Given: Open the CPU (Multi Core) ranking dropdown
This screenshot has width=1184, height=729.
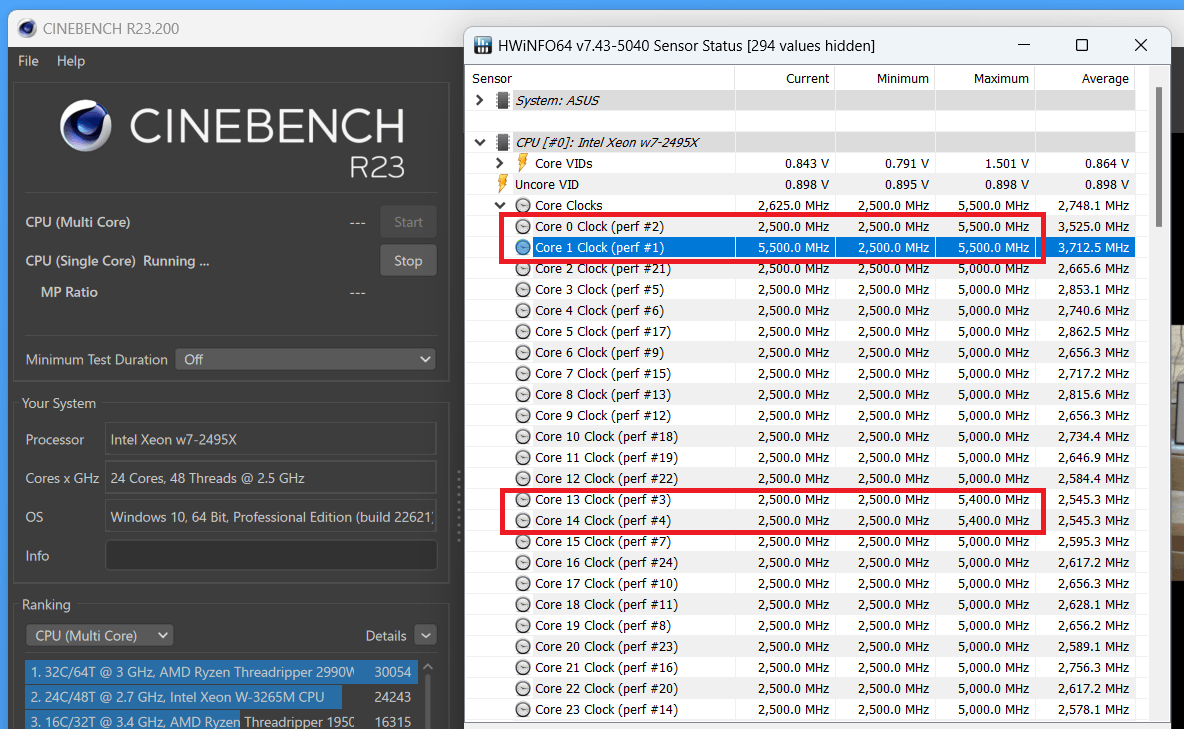Looking at the screenshot, I should click(x=100, y=635).
